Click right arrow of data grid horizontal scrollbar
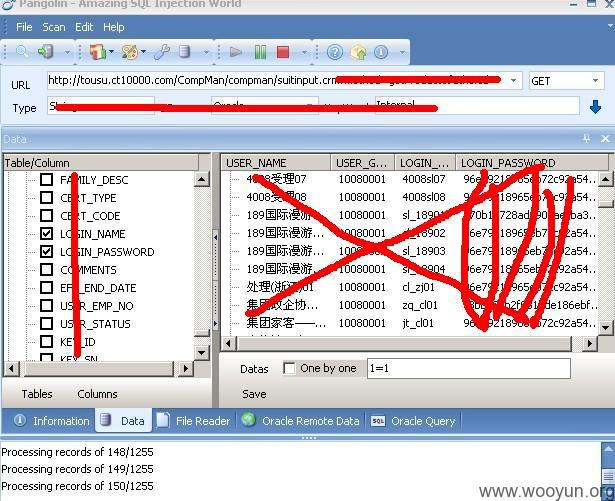 click(x=589, y=344)
